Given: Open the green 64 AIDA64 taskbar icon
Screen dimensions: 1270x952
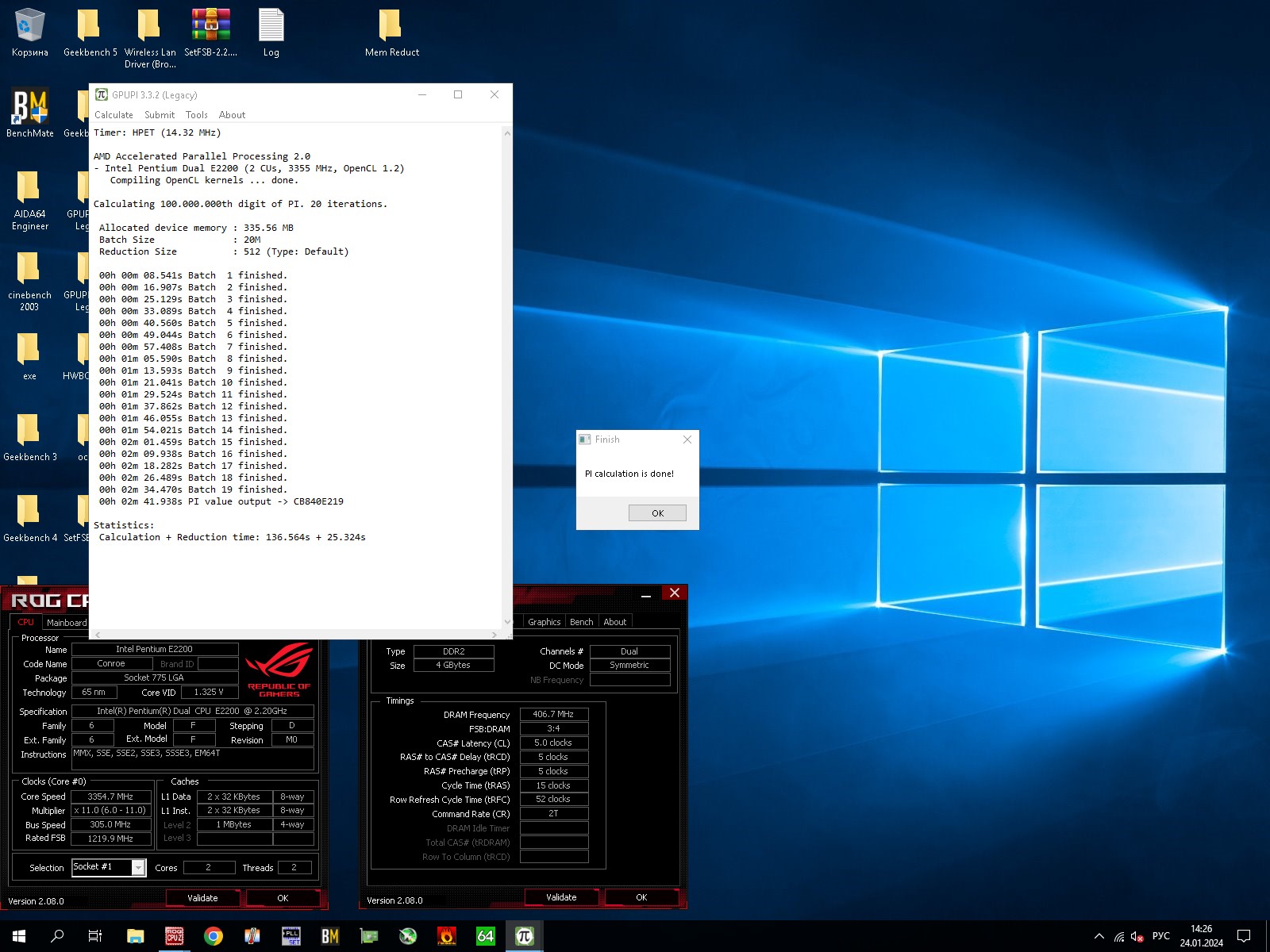Looking at the screenshot, I should click(x=486, y=936).
